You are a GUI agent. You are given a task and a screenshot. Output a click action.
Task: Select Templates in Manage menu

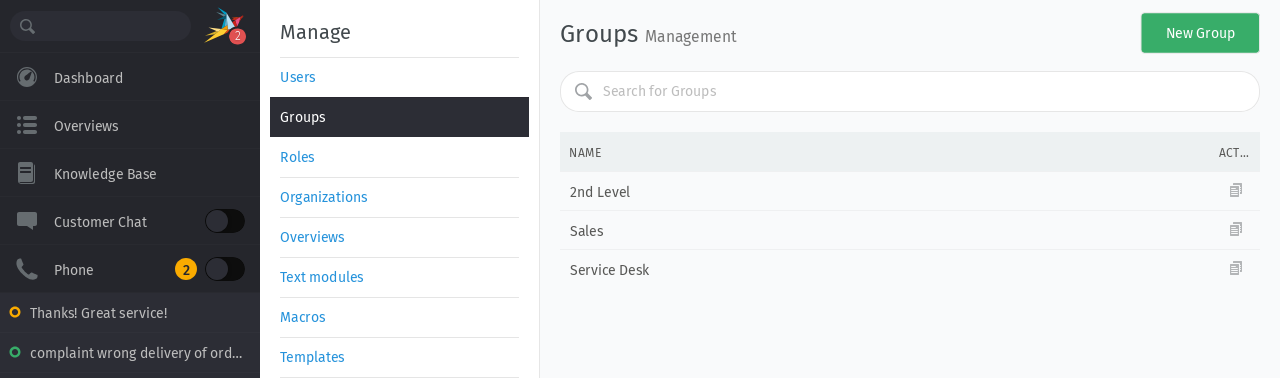tap(399, 357)
